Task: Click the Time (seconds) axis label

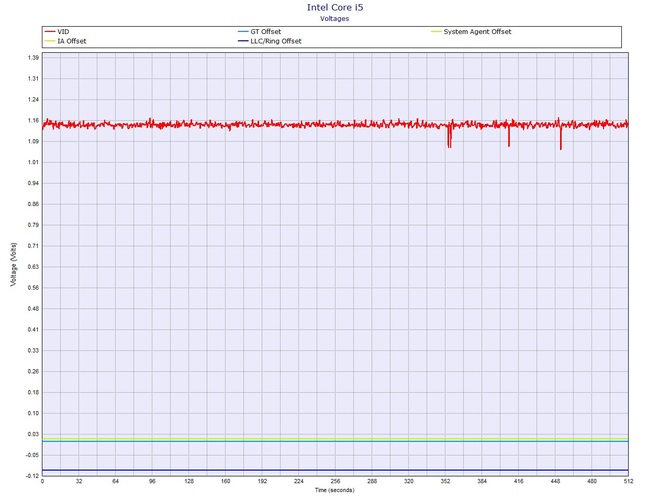Action: point(335,490)
